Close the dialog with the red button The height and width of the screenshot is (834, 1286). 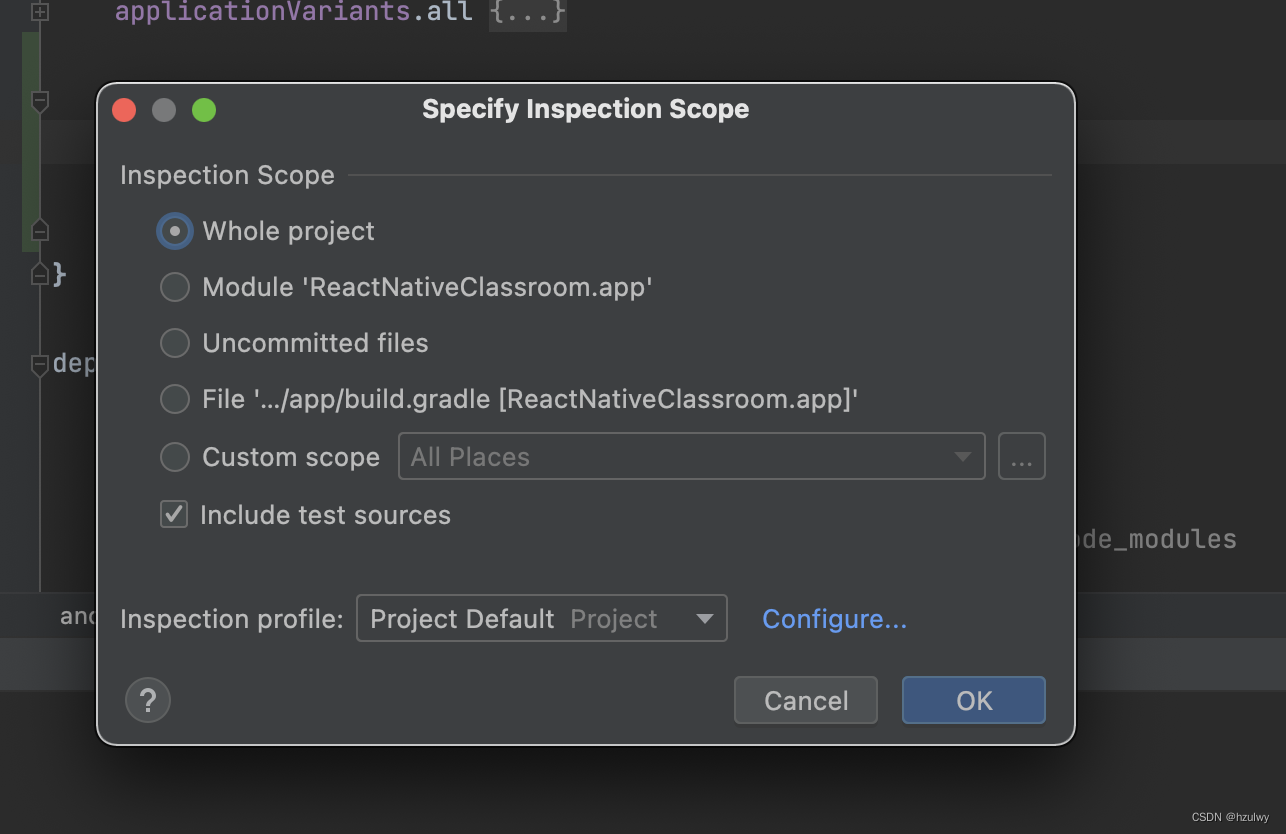point(124,110)
